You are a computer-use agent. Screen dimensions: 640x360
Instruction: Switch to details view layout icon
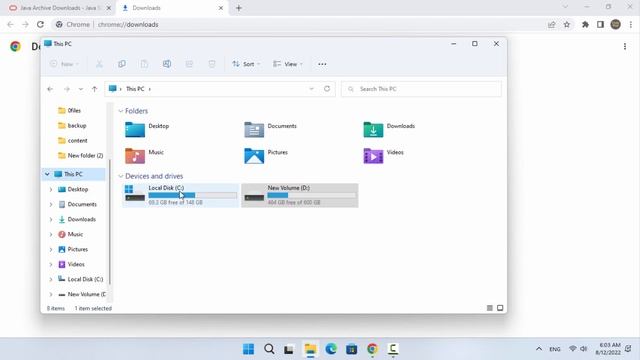coord(490,308)
